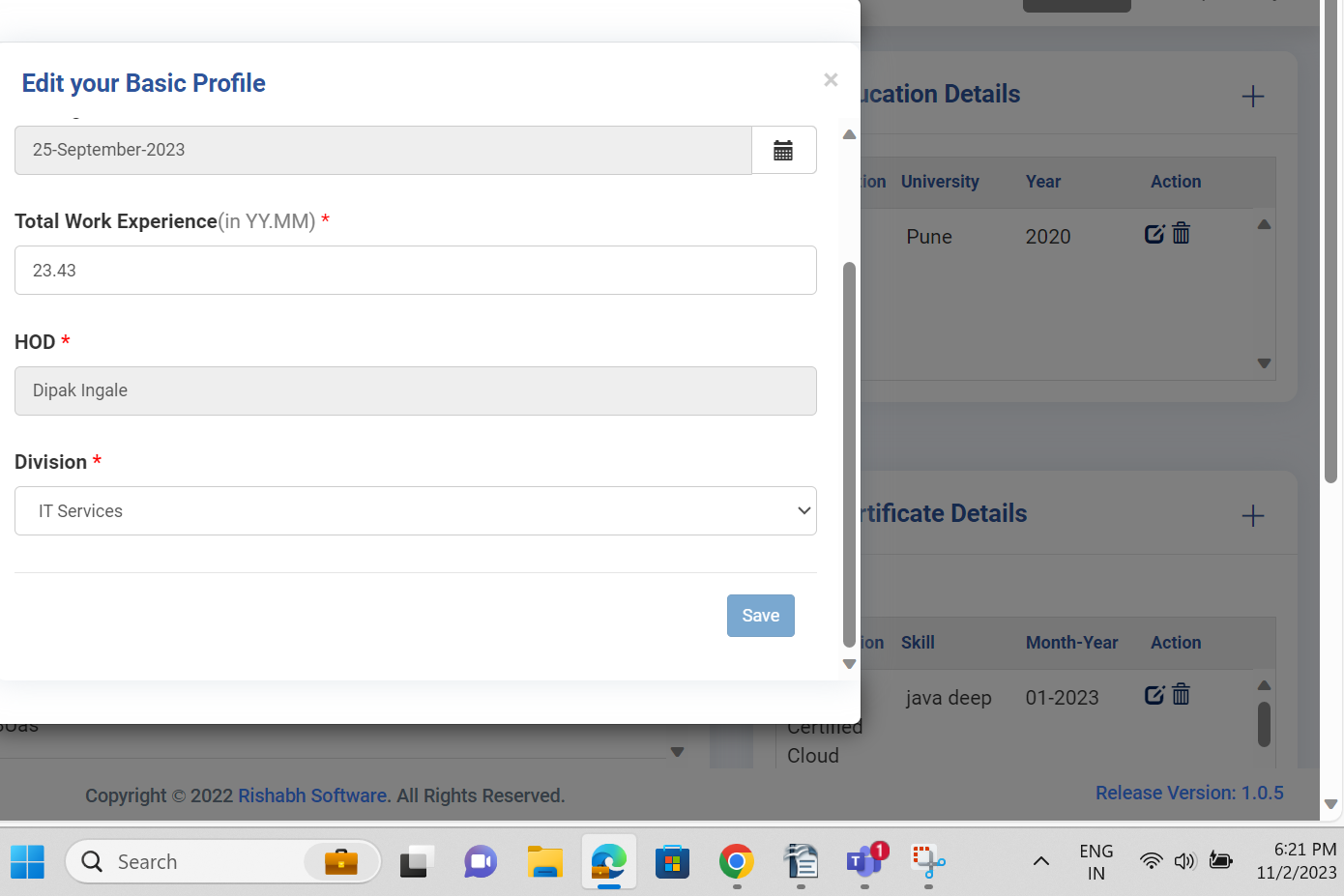
Task: Close the Edit your Basic Profile dialog
Action: coord(831,80)
